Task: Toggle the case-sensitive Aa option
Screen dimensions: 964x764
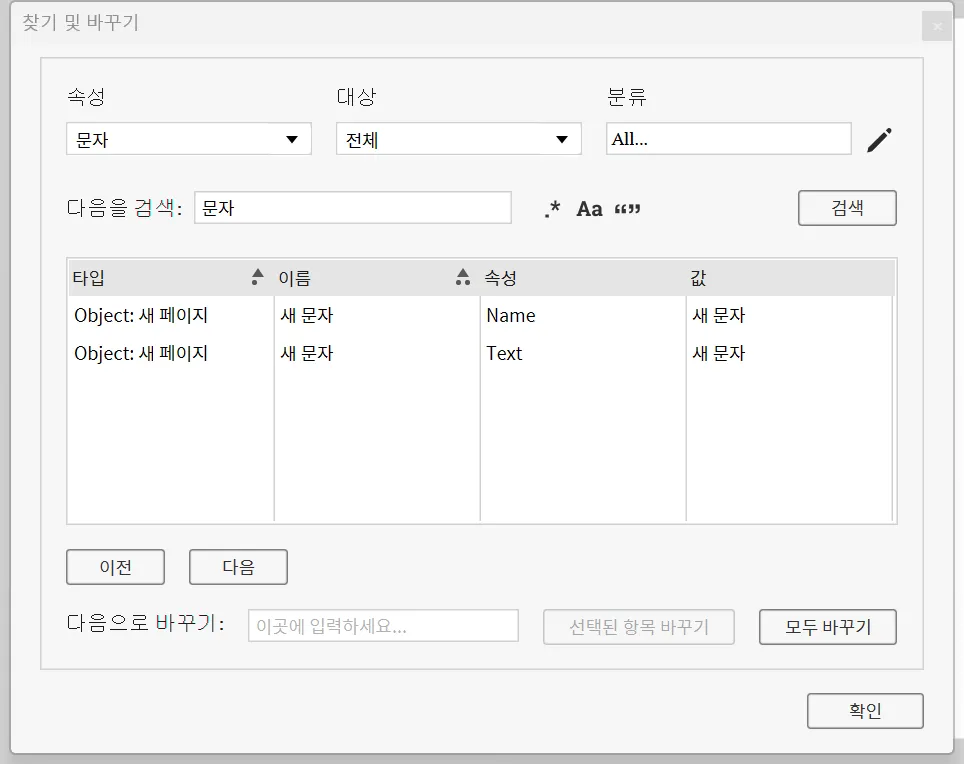Action: click(x=590, y=209)
